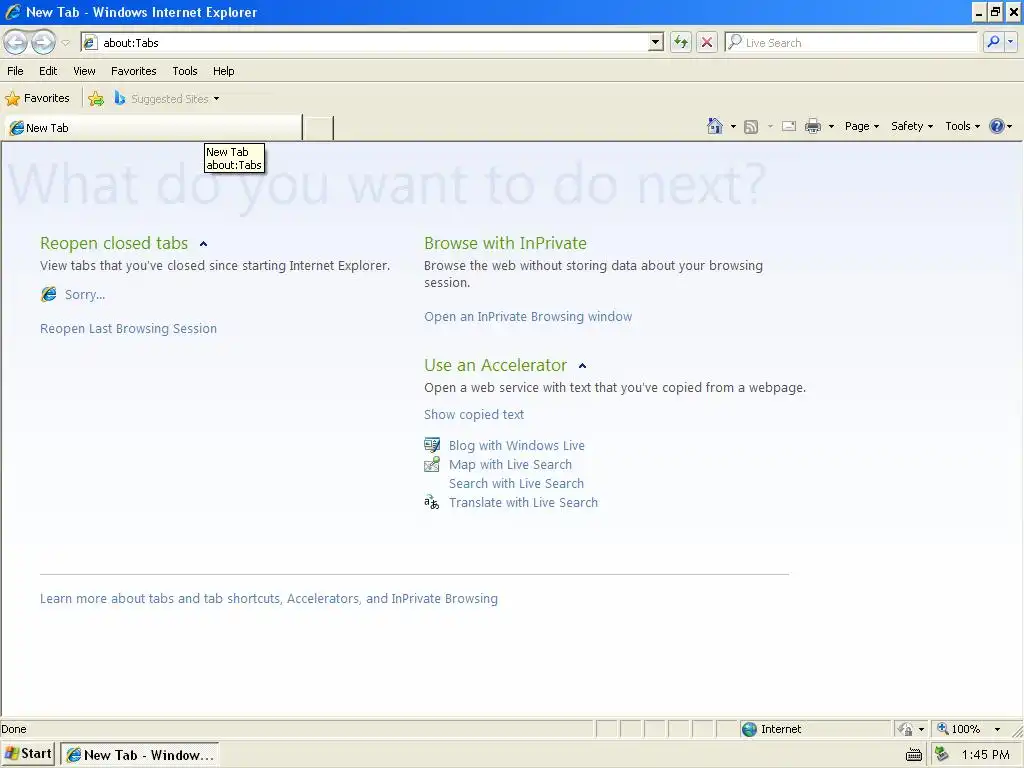1024x768 pixels.
Task: Open the recent pages dropdown arrow
Action: (65, 43)
